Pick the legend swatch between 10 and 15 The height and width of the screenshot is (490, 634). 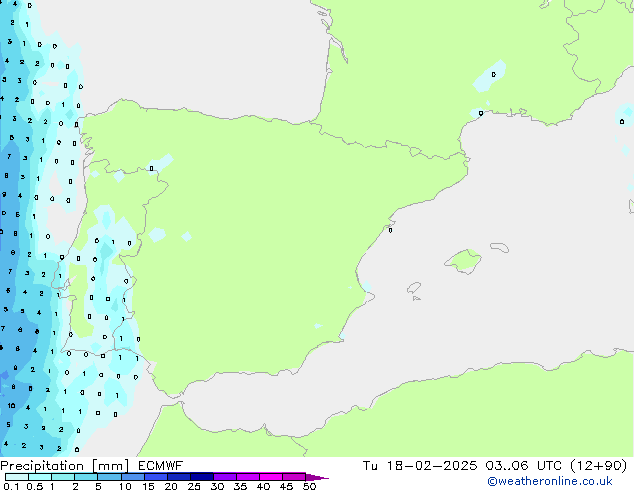click(x=132, y=477)
